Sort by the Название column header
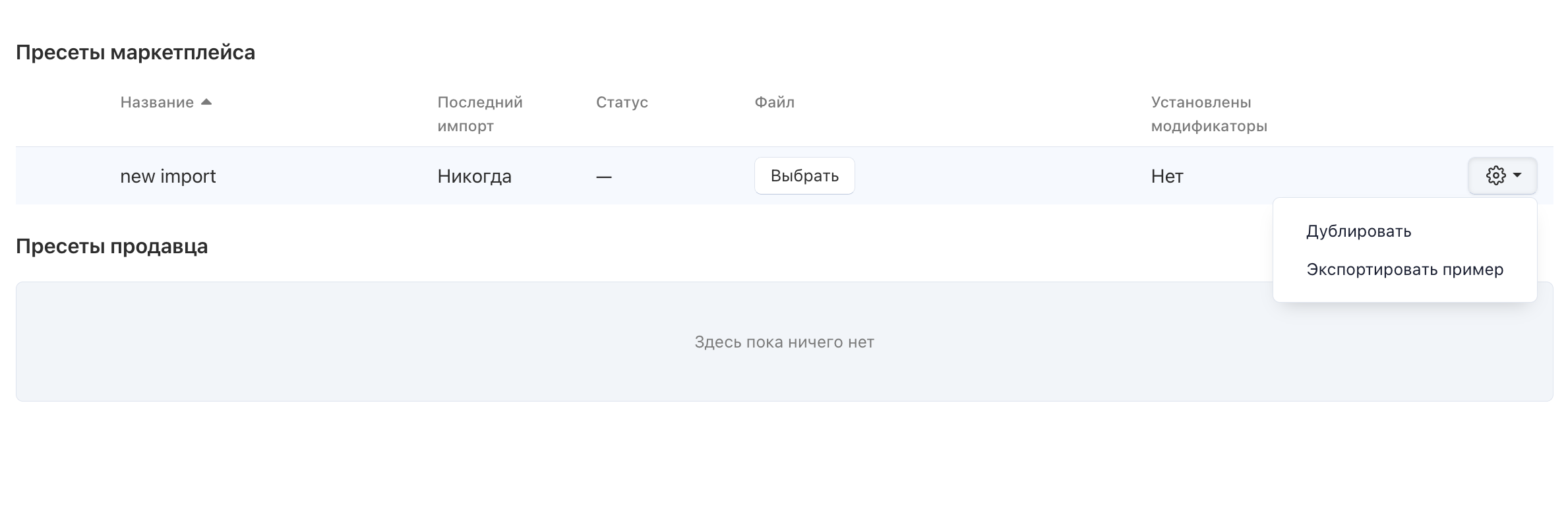 157,102
